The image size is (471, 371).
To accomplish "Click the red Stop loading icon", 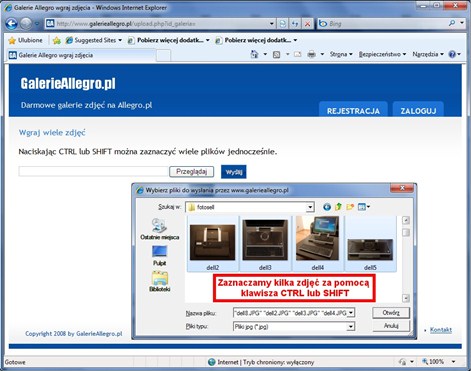I will pos(307,24).
